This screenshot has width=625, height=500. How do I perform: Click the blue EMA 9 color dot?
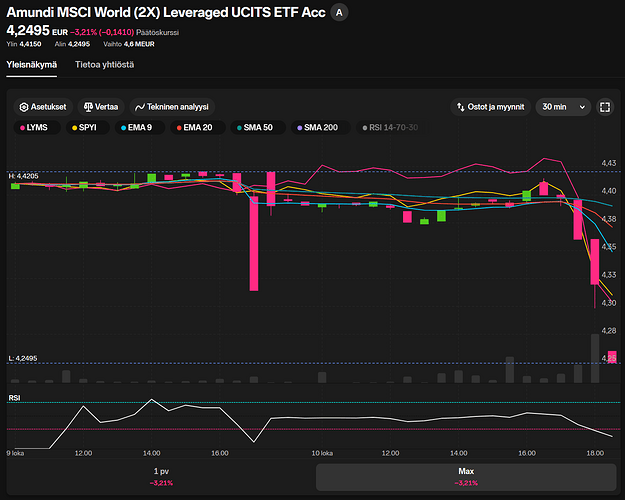[124, 128]
